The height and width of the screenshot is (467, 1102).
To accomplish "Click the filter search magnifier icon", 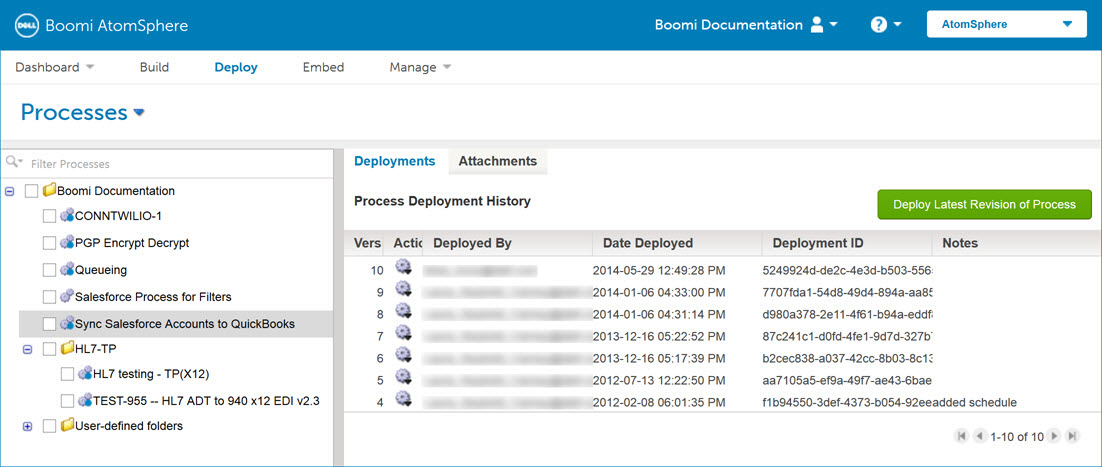I will 12,162.
